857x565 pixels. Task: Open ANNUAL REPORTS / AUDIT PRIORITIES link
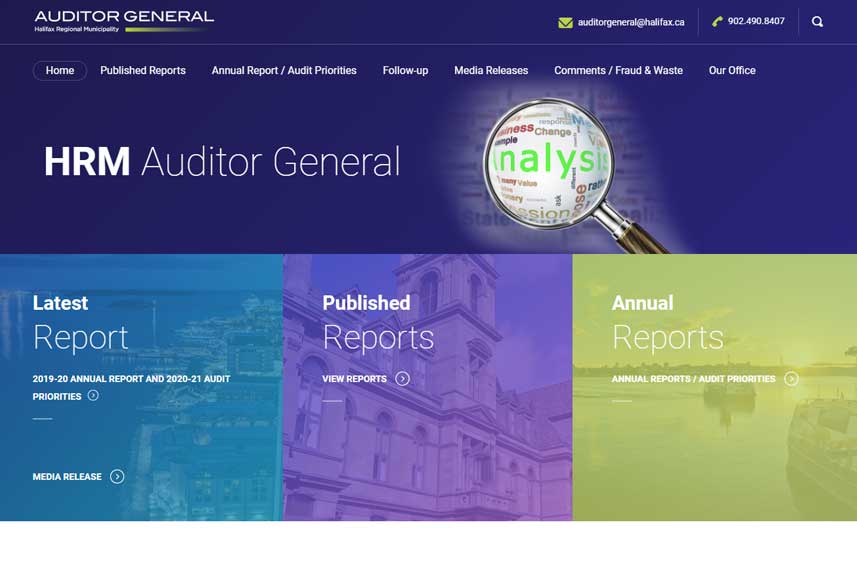pos(694,379)
